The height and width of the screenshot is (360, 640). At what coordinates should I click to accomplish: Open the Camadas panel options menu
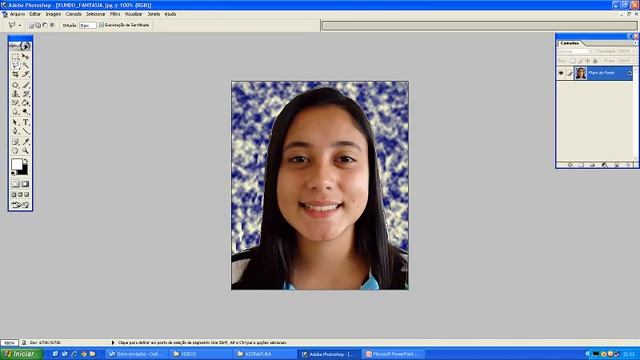[x=635, y=43]
